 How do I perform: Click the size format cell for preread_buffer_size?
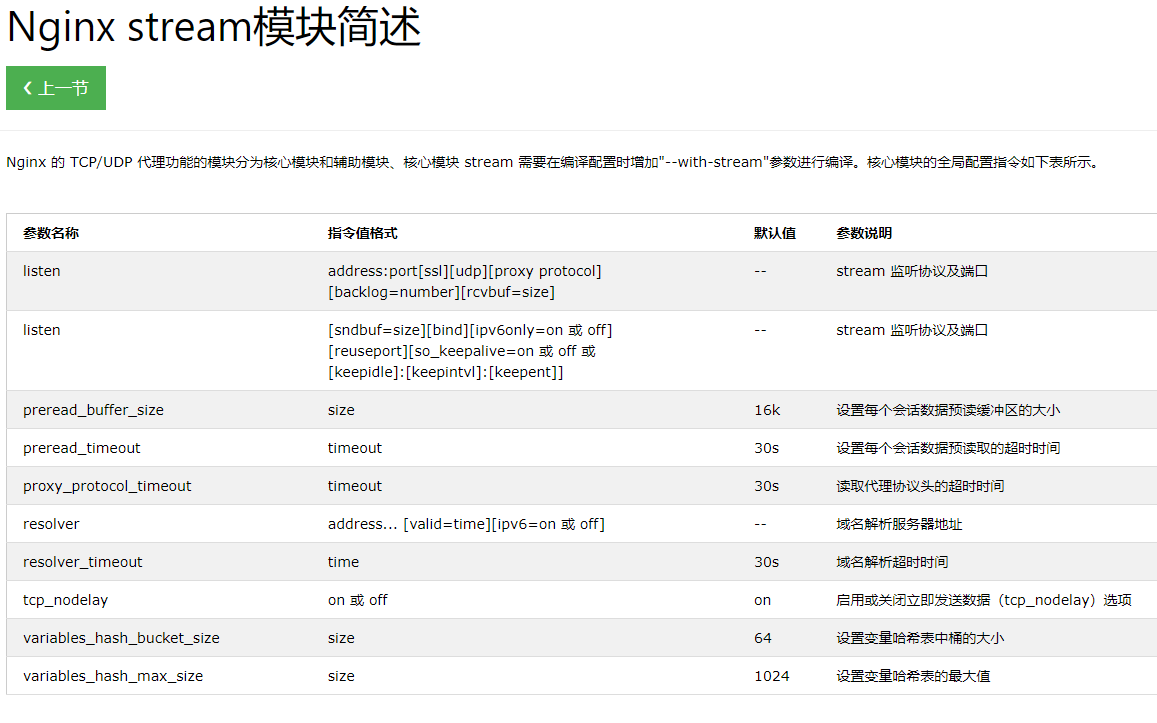[341, 410]
